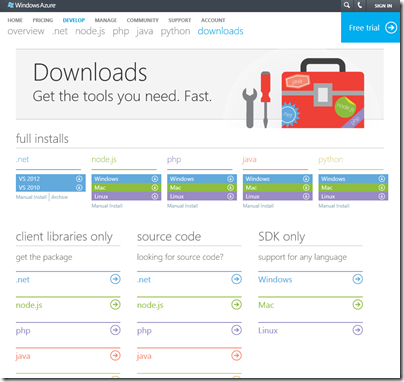Open the SUPPORT menu item
404x382 pixels.
180,20
